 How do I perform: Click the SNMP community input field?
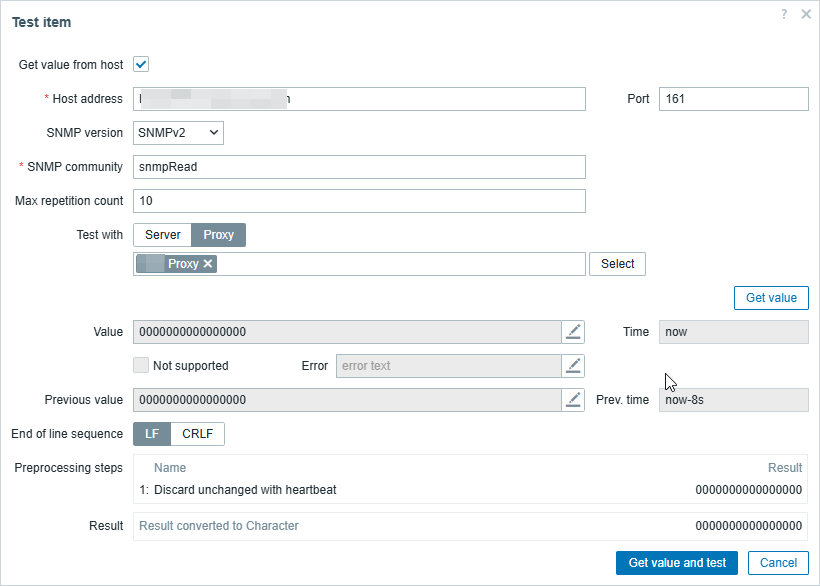pyautogui.click(x=359, y=167)
